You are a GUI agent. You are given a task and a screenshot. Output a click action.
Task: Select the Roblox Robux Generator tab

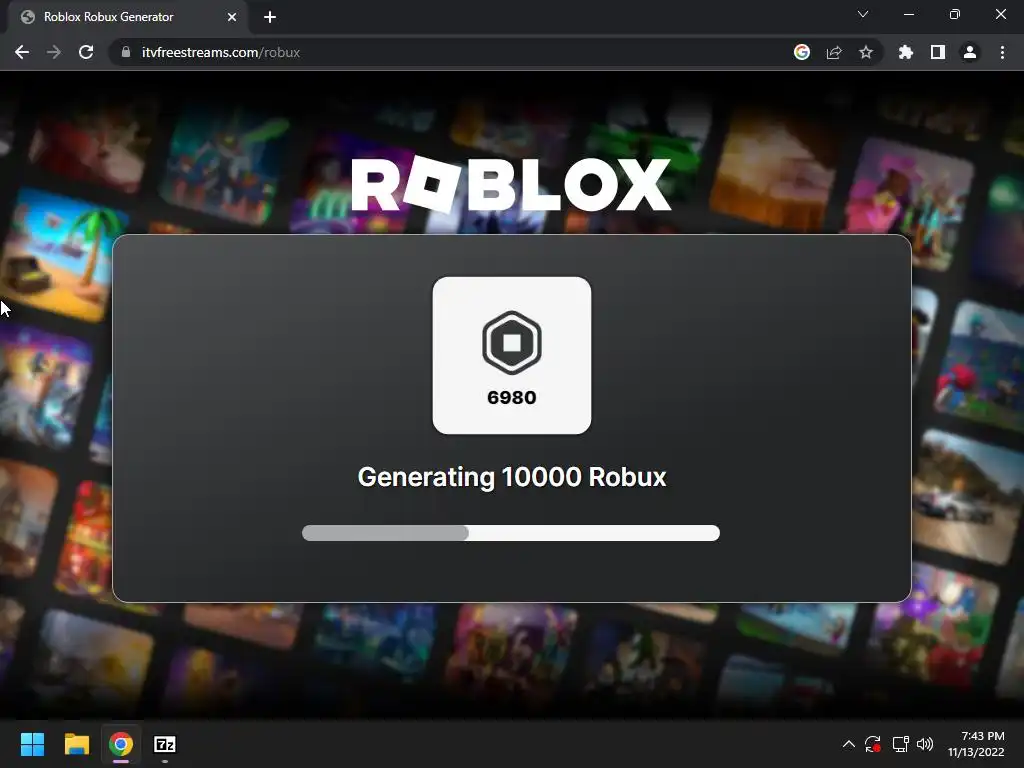point(127,17)
